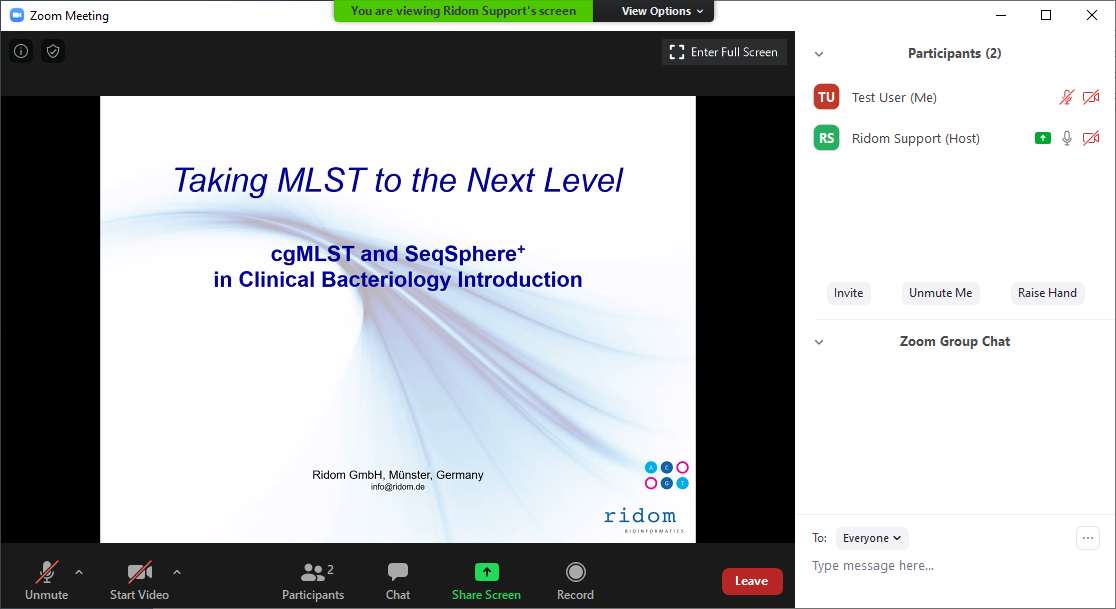Open the View Options dropdown
This screenshot has width=1116, height=609.
click(662, 11)
